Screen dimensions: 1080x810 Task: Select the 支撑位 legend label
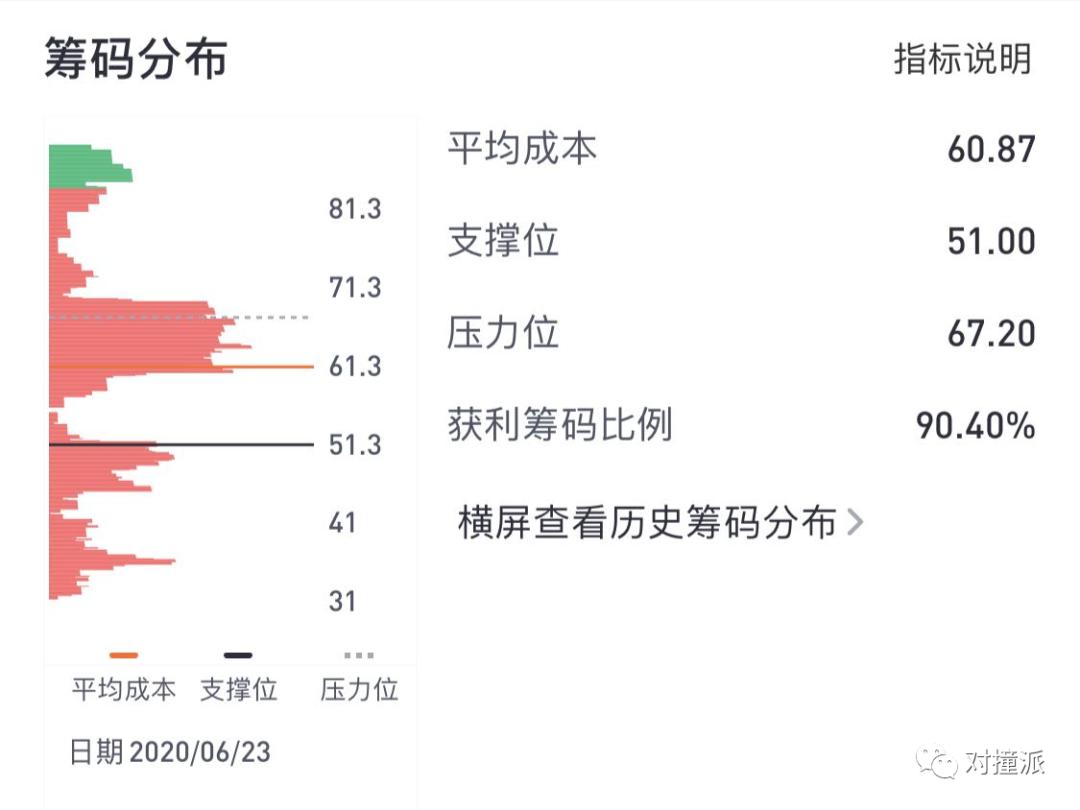pos(238,690)
